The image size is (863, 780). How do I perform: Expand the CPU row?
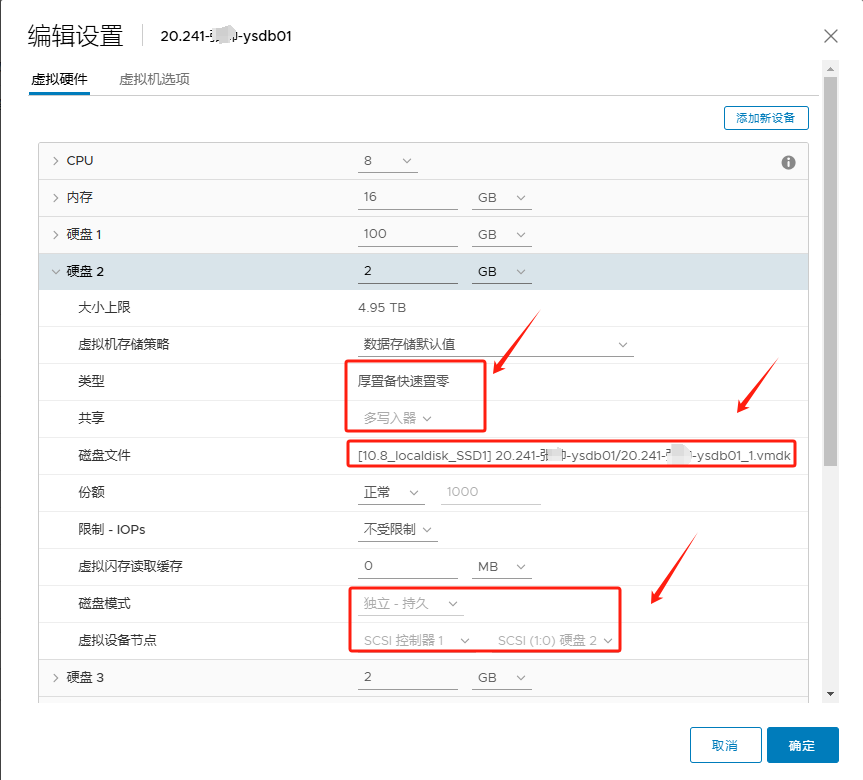[56, 161]
